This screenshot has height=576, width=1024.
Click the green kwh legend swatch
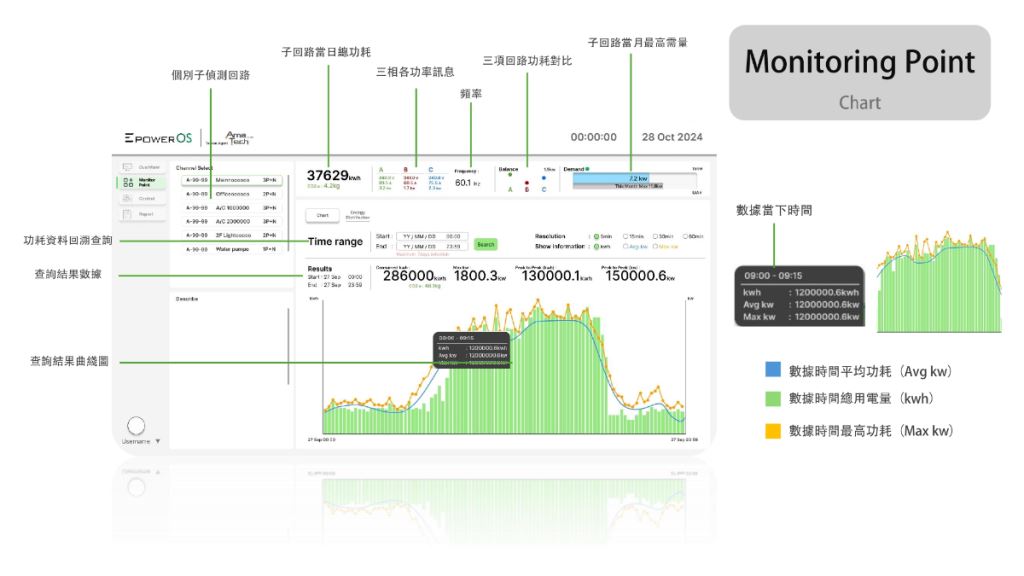[773, 398]
